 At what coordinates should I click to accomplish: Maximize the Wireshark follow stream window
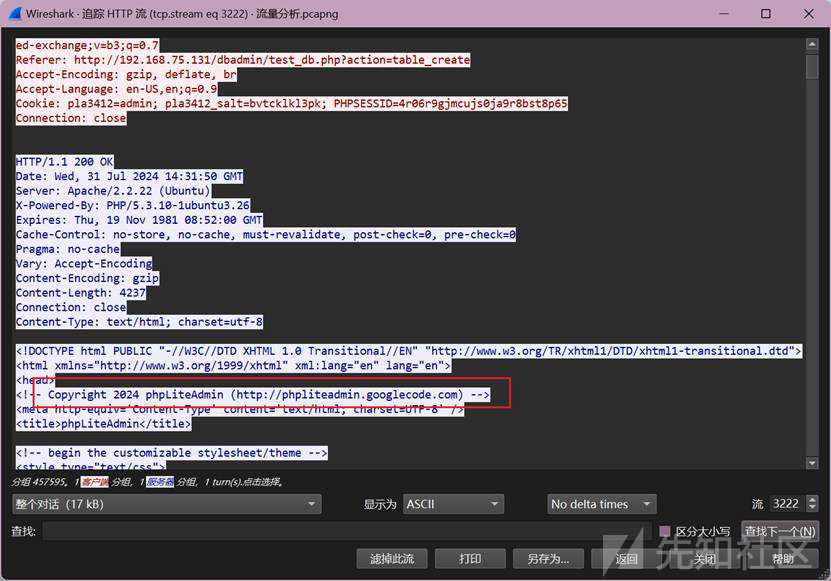click(x=766, y=13)
